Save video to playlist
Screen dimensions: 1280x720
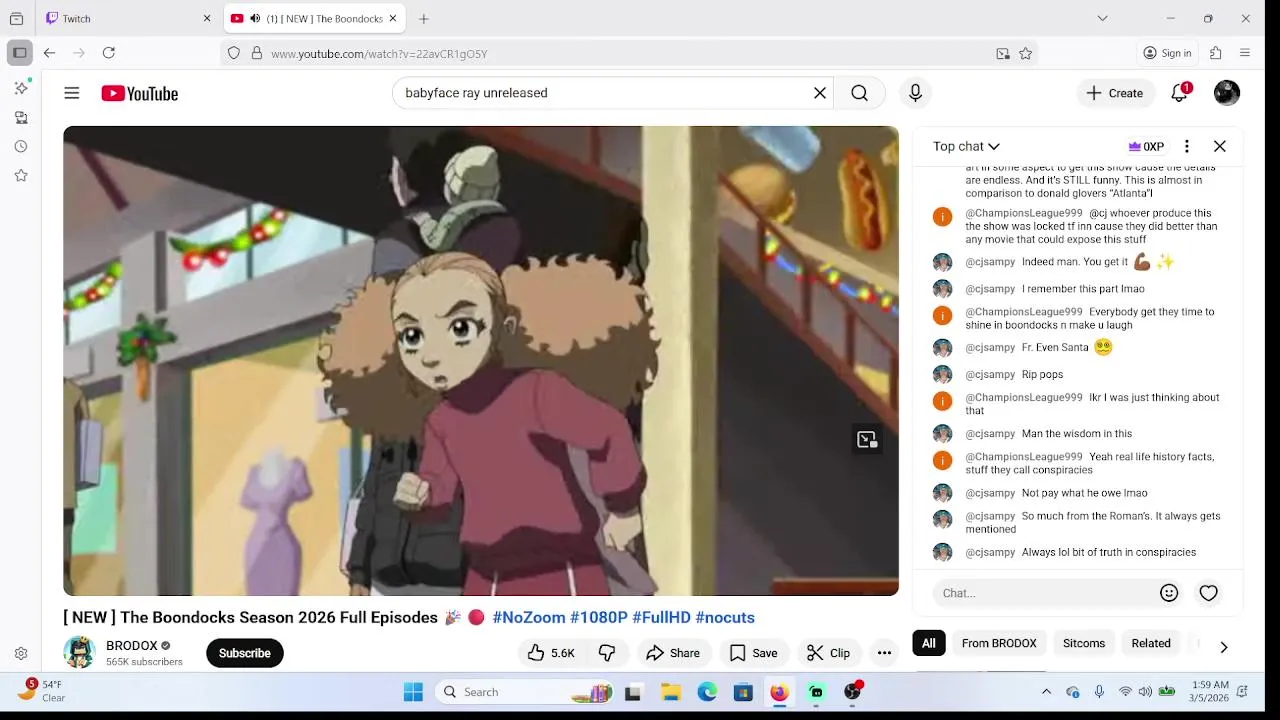pyautogui.click(x=753, y=653)
